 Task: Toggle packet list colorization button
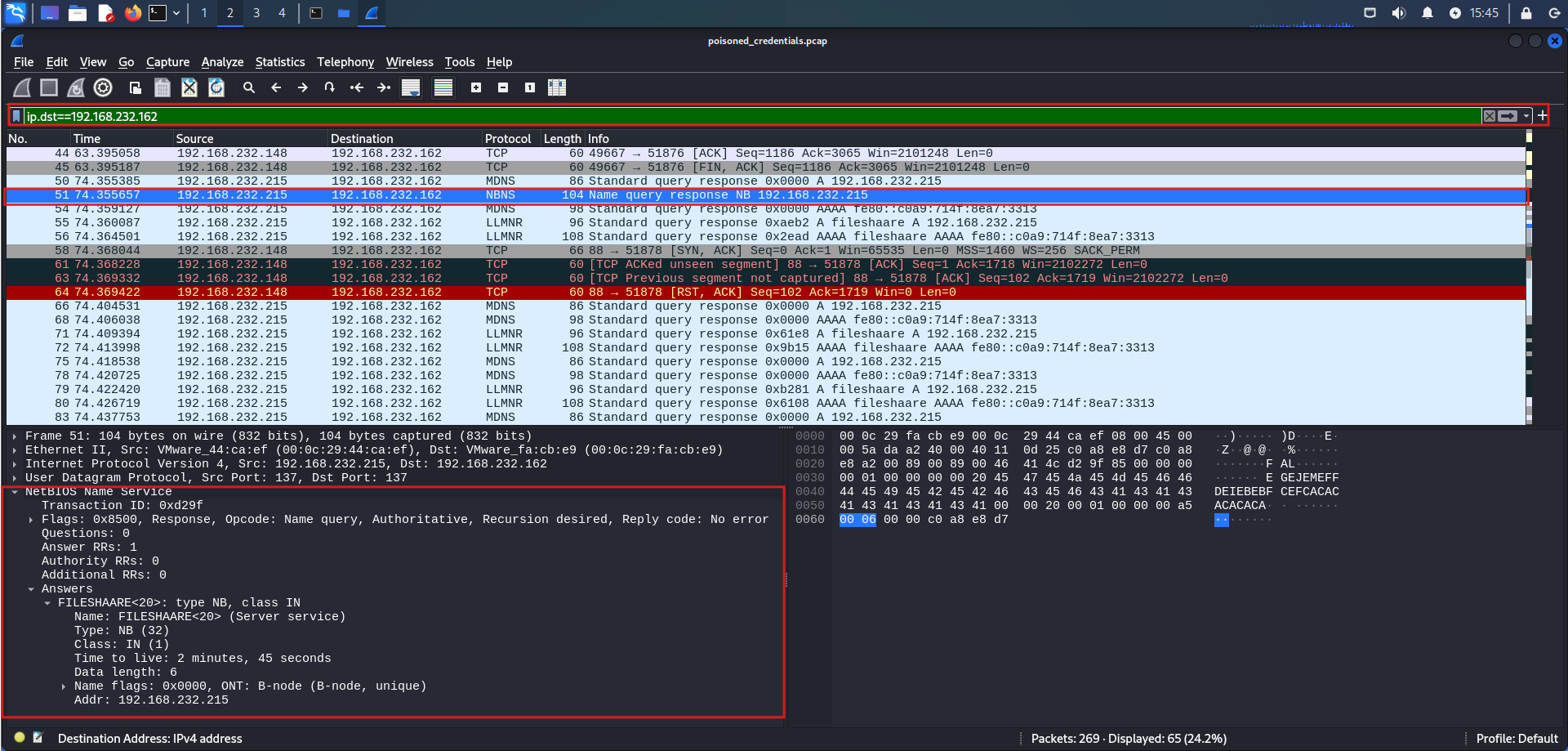point(443,87)
